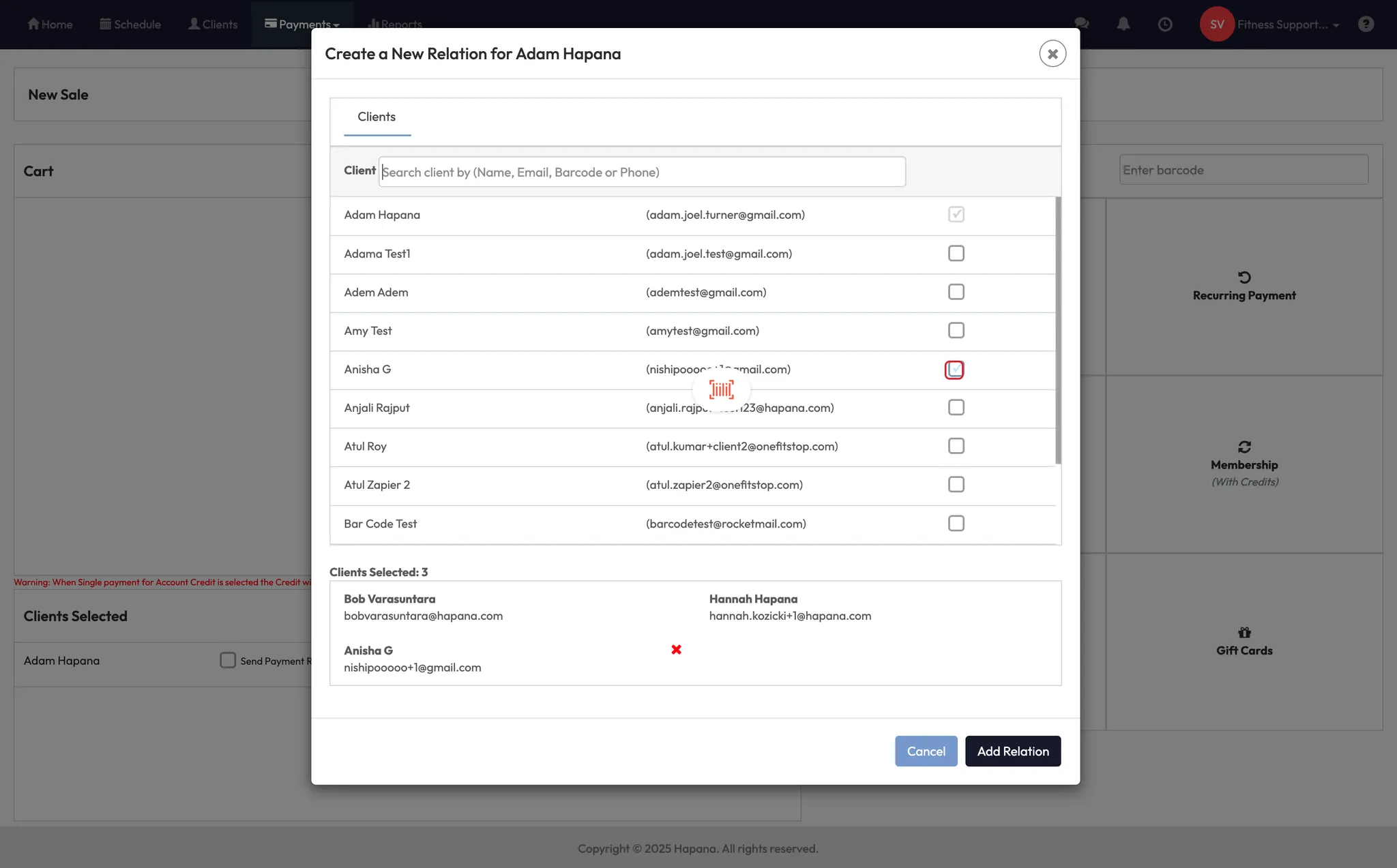Go to the Schedule menu item
Screen dimensions: 1397x868
[x=130, y=24]
